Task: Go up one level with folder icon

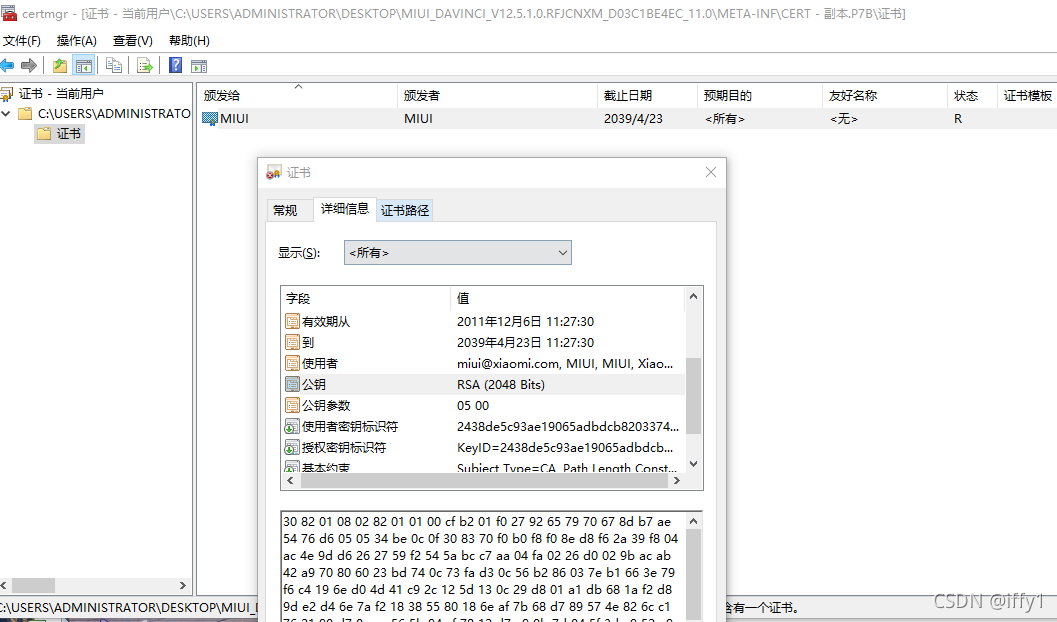Action: point(60,65)
